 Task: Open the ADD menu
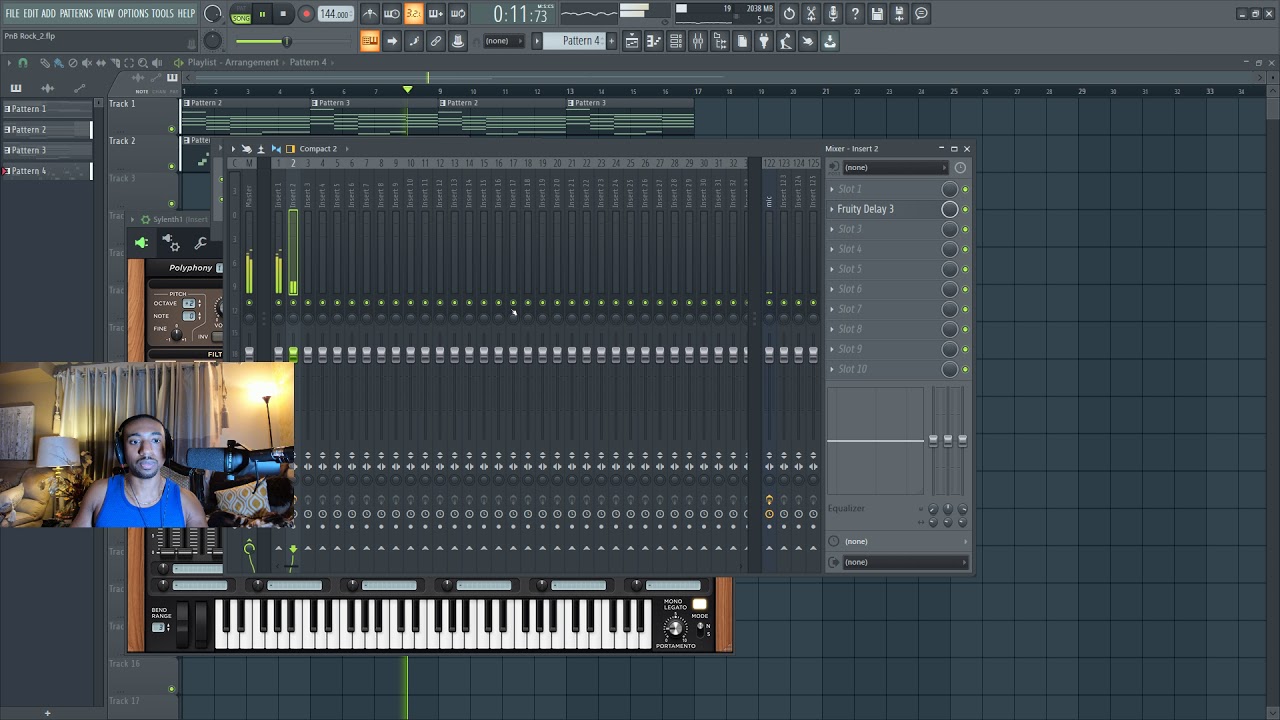point(49,14)
